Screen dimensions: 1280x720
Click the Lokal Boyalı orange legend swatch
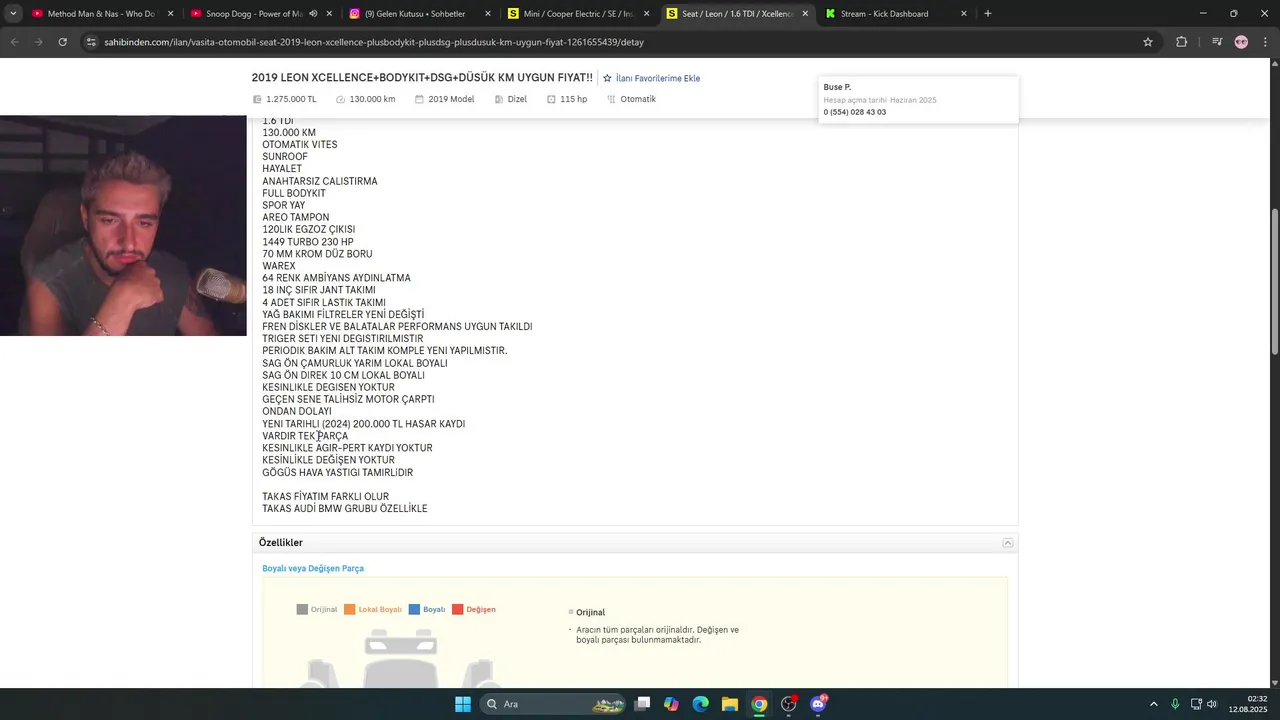(x=350, y=609)
